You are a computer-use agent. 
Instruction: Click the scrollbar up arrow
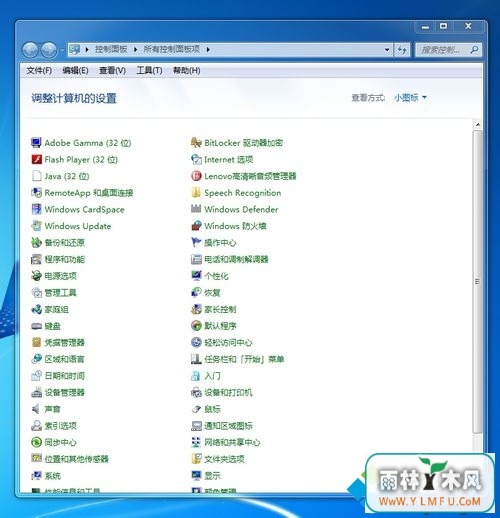(478, 125)
